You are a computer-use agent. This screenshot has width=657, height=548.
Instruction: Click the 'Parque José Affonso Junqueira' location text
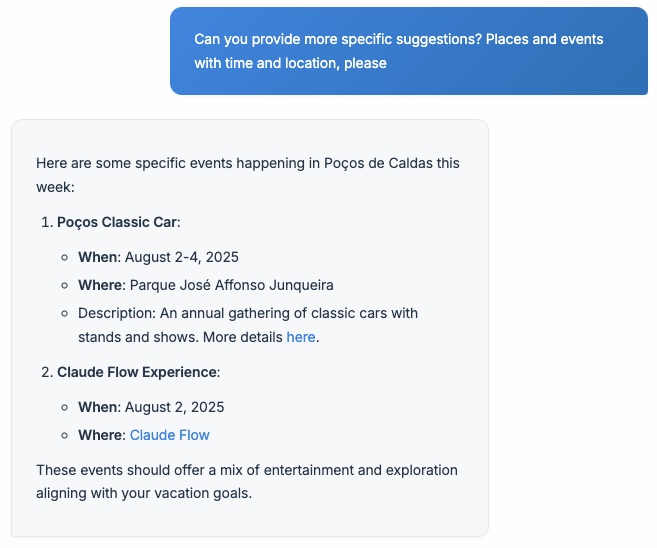coord(231,285)
